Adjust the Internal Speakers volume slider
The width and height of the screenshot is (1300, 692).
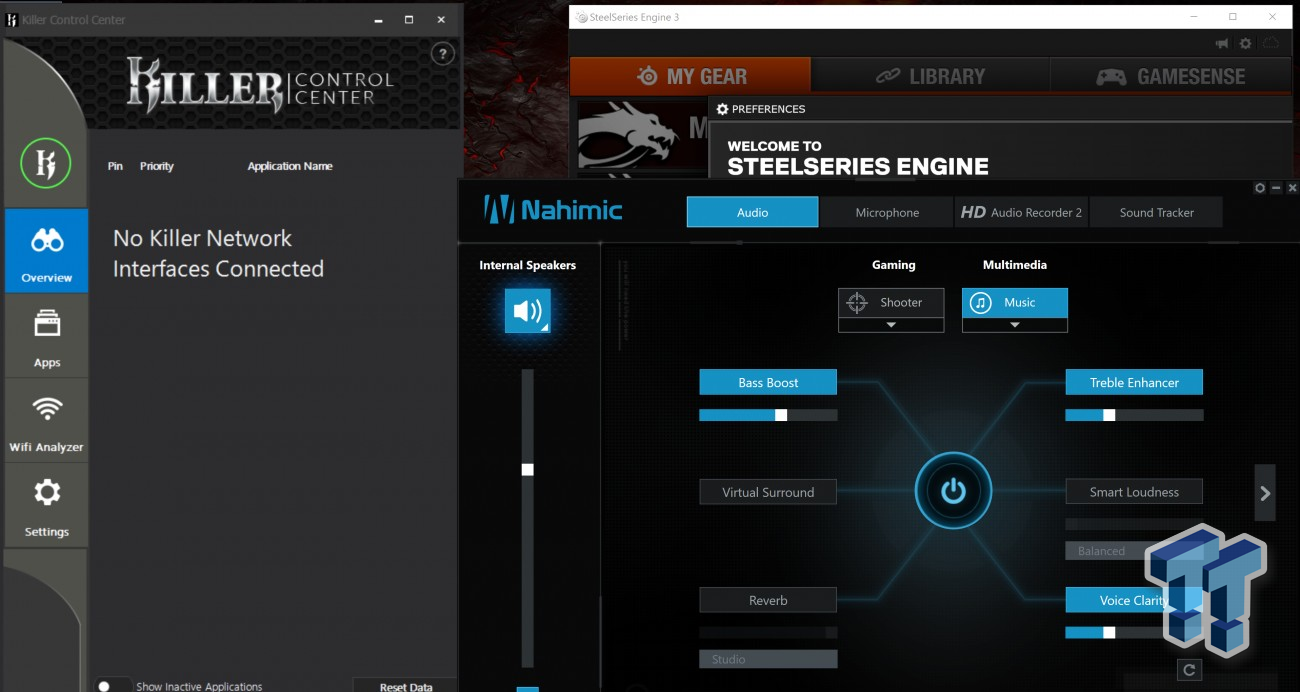528,519
